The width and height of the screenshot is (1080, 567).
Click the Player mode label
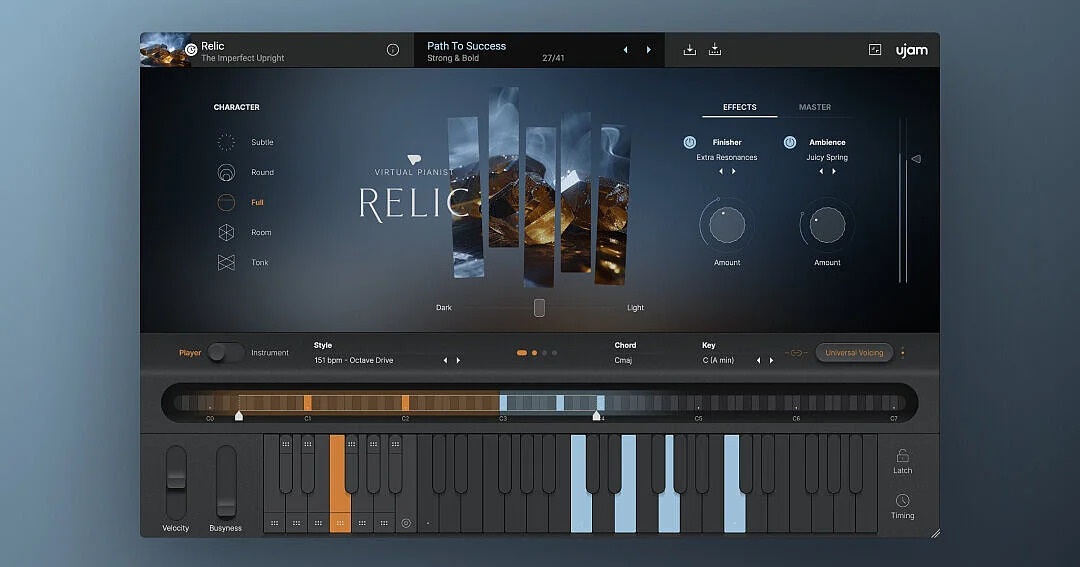[x=190, y=353]
